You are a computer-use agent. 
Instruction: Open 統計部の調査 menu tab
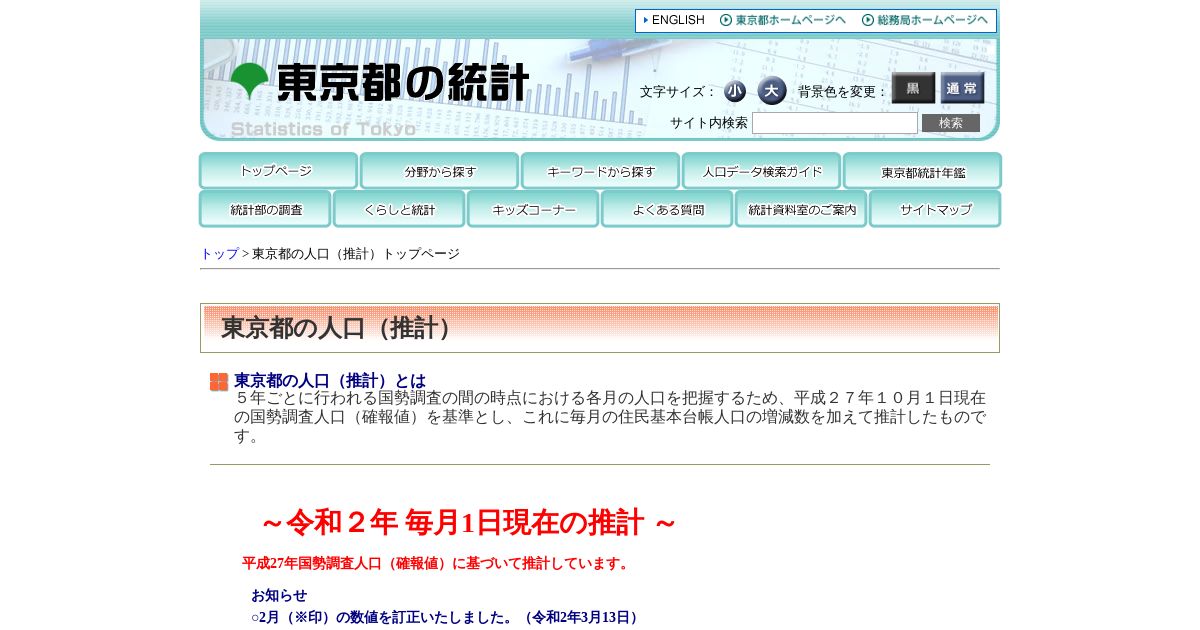265,209
